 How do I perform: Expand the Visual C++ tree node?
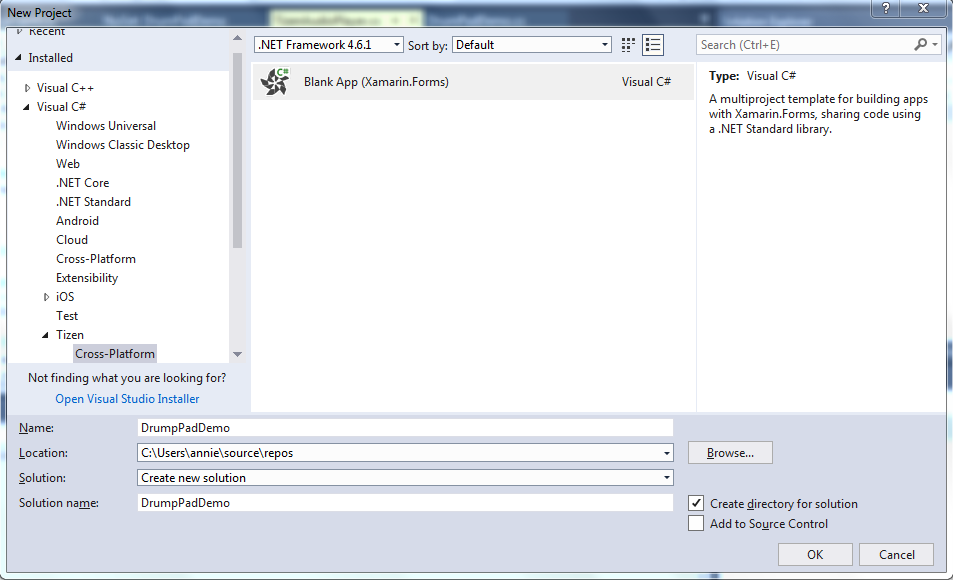[x=28, y=88]
